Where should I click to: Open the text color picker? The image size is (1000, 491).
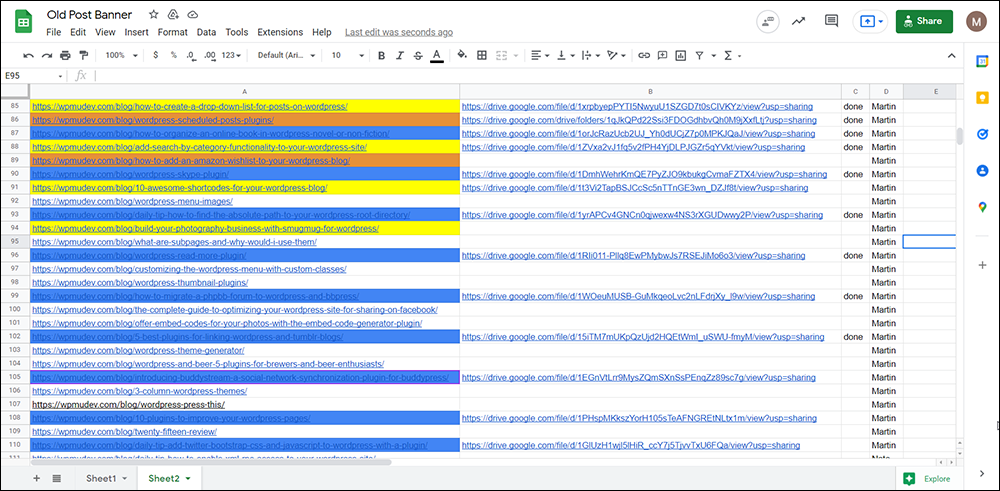point(436,55)
